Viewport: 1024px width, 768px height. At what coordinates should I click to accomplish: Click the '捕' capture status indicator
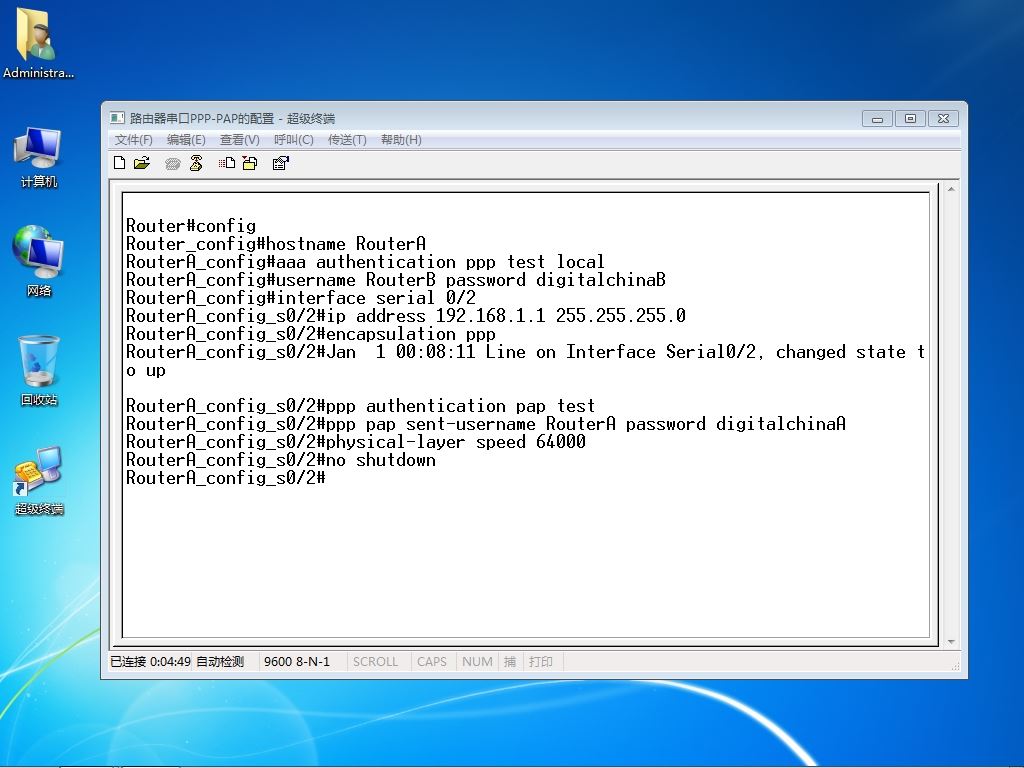tap(510, 662)
